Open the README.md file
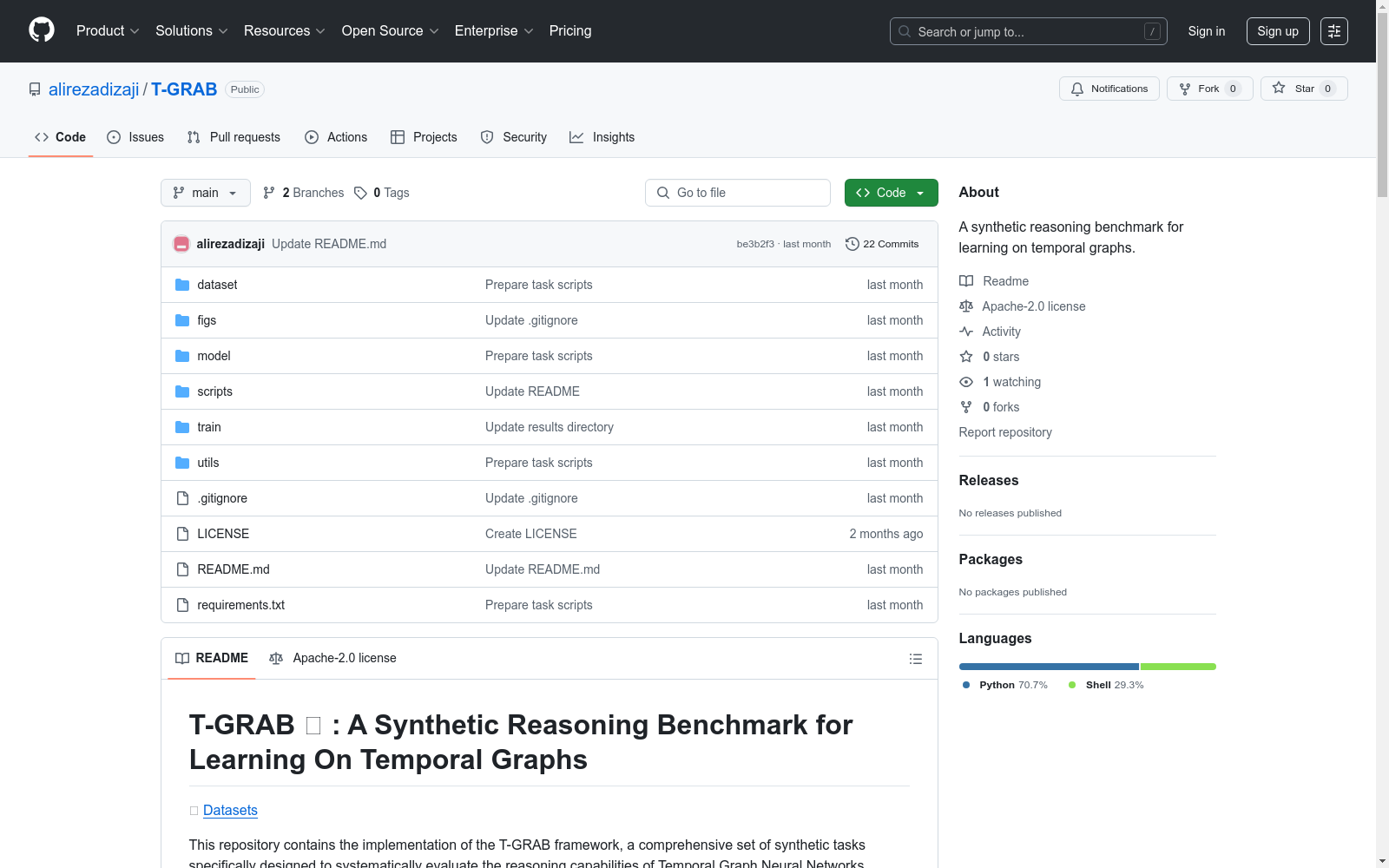 click(234, 569)
